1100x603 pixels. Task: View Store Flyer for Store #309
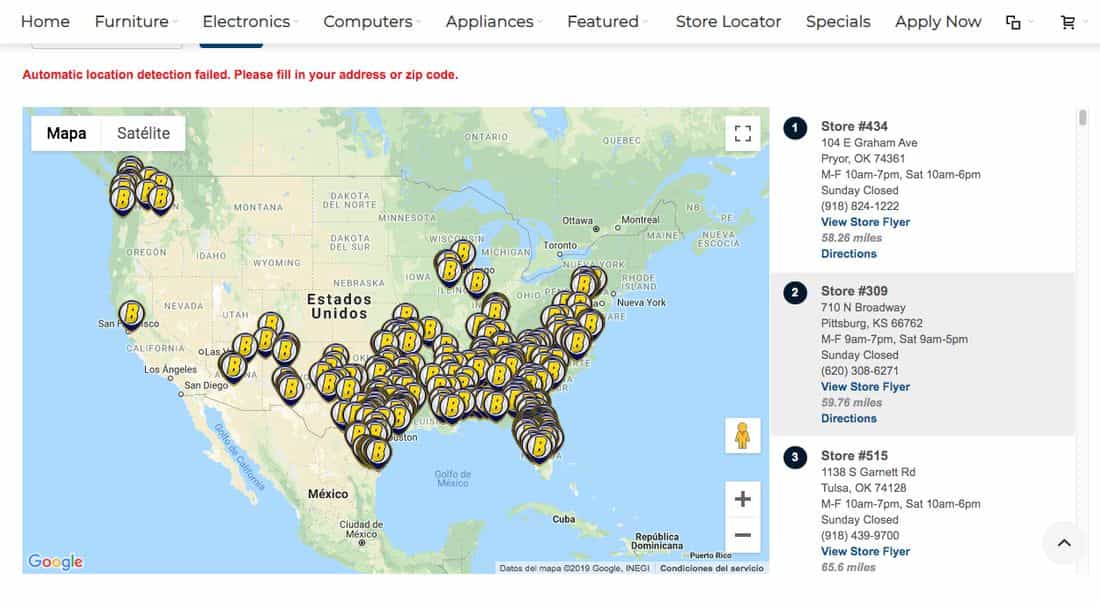point(865,387)
